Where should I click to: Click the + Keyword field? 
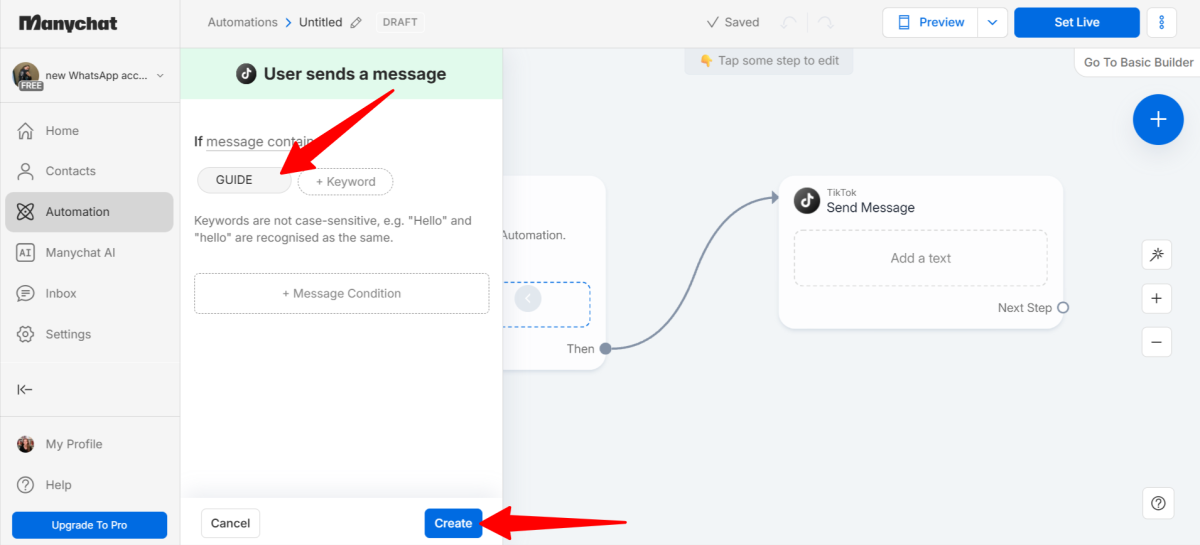346,182
